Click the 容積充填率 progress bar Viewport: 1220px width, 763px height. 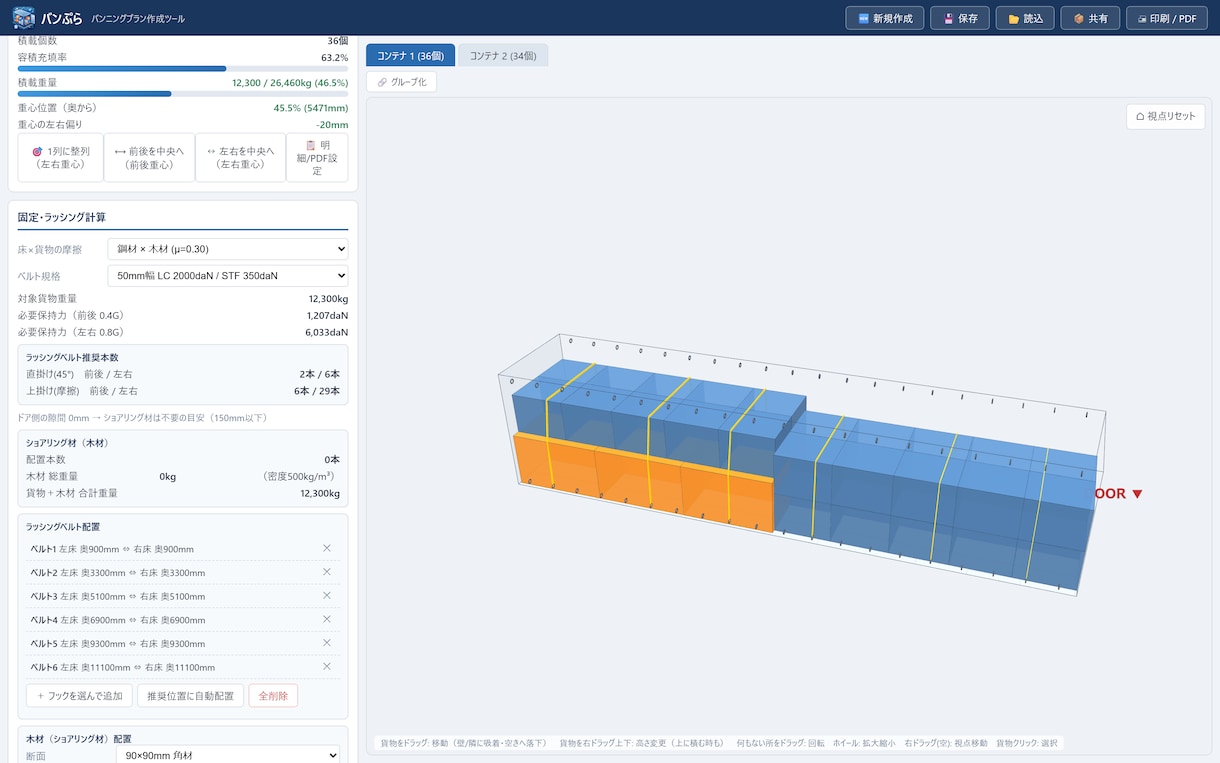[183, 69]
